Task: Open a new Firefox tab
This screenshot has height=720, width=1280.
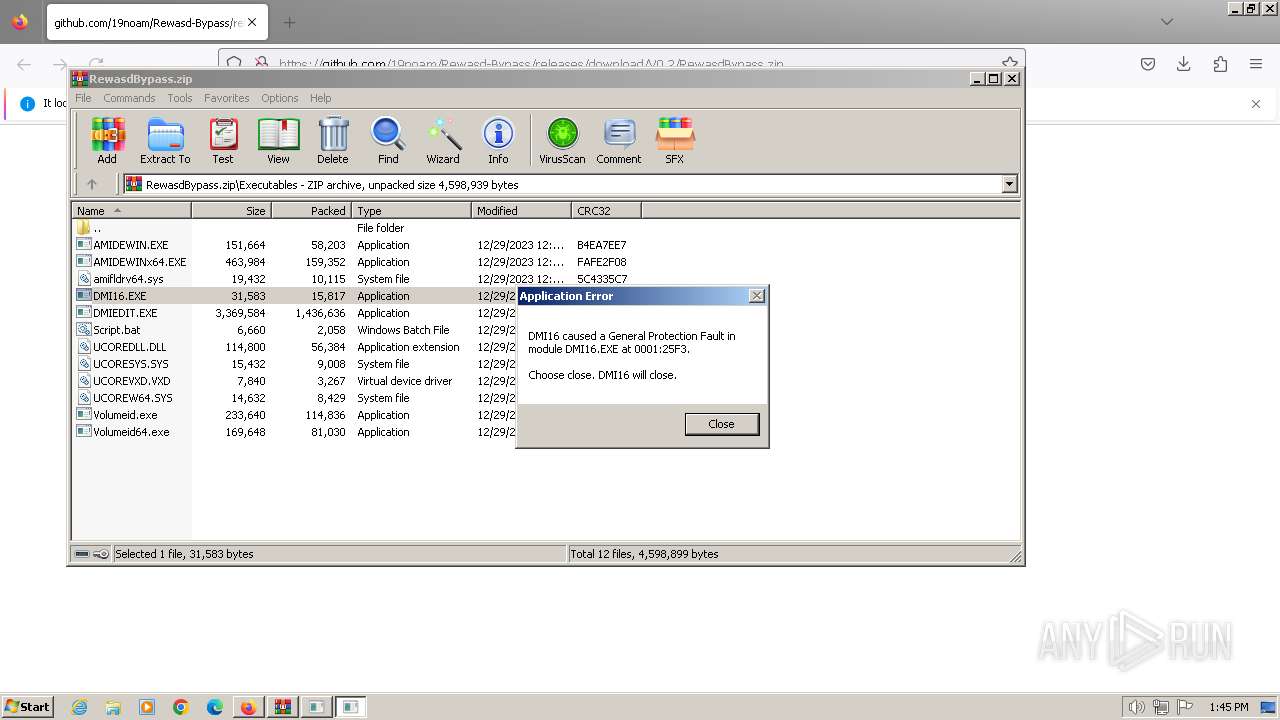Action: (x=289, y=22)
